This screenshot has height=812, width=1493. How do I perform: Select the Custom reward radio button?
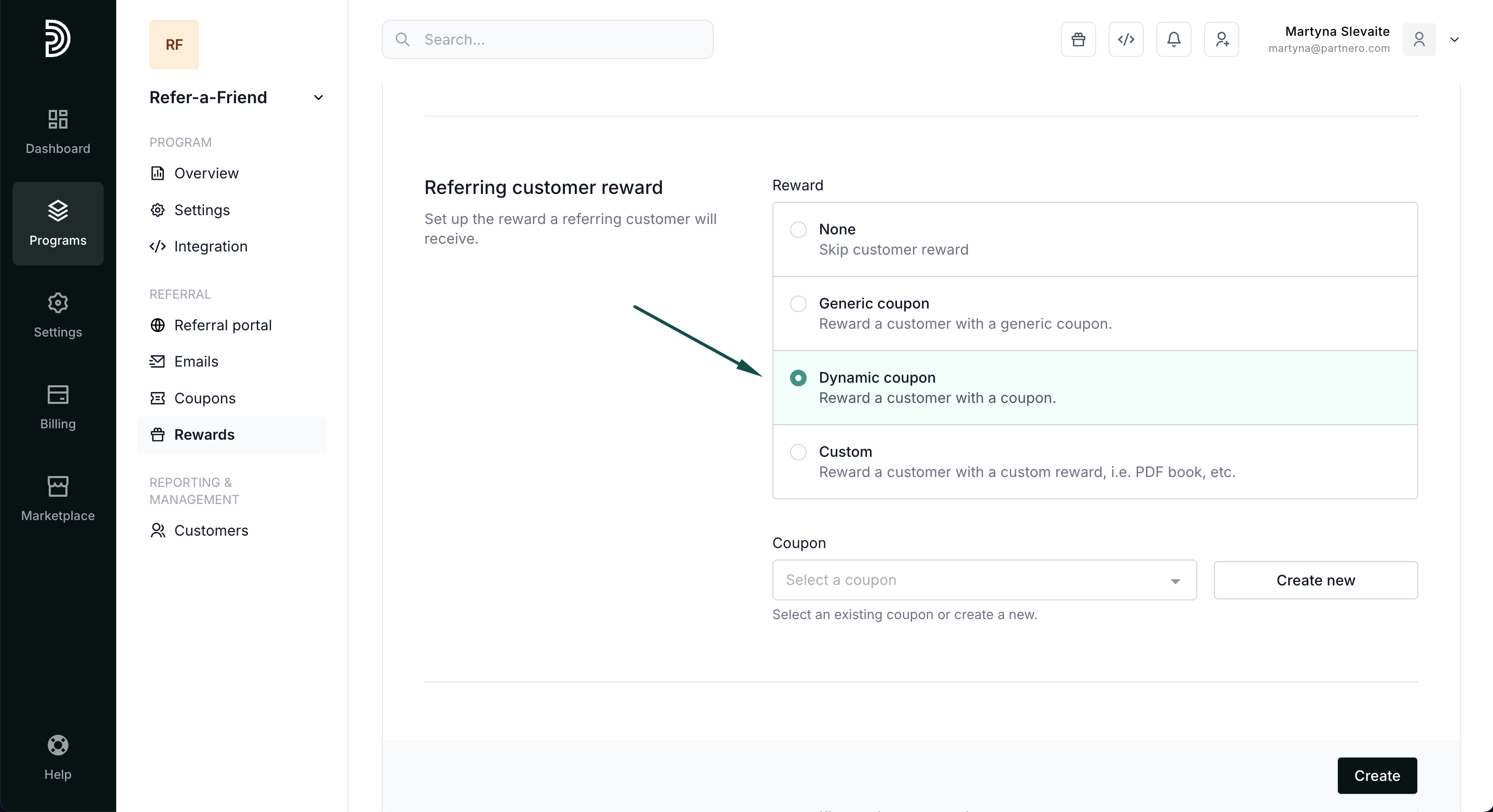798,452
